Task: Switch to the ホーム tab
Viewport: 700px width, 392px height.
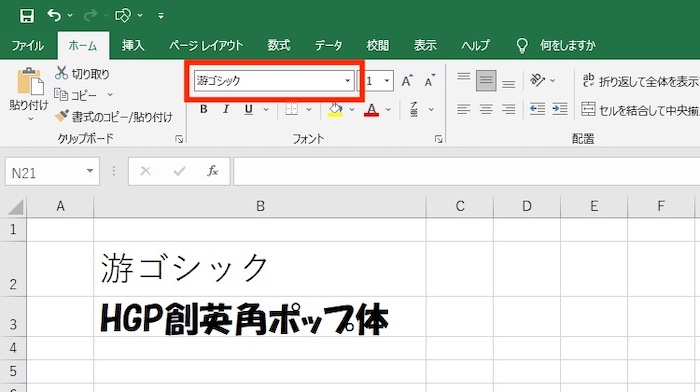Action: [83, 46]
